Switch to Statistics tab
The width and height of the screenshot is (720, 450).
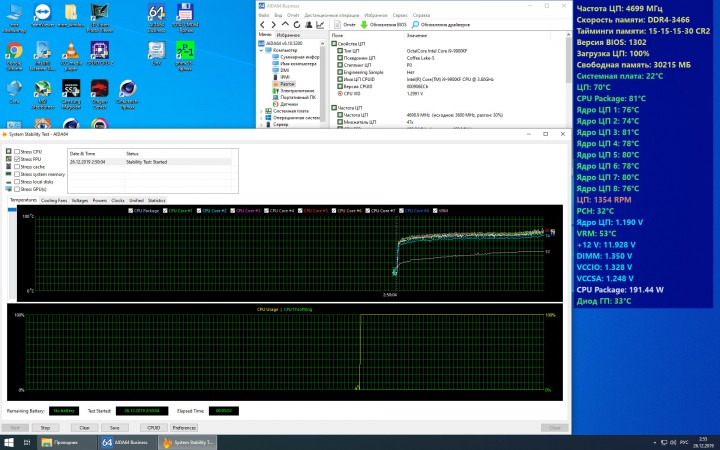[157, 201]
